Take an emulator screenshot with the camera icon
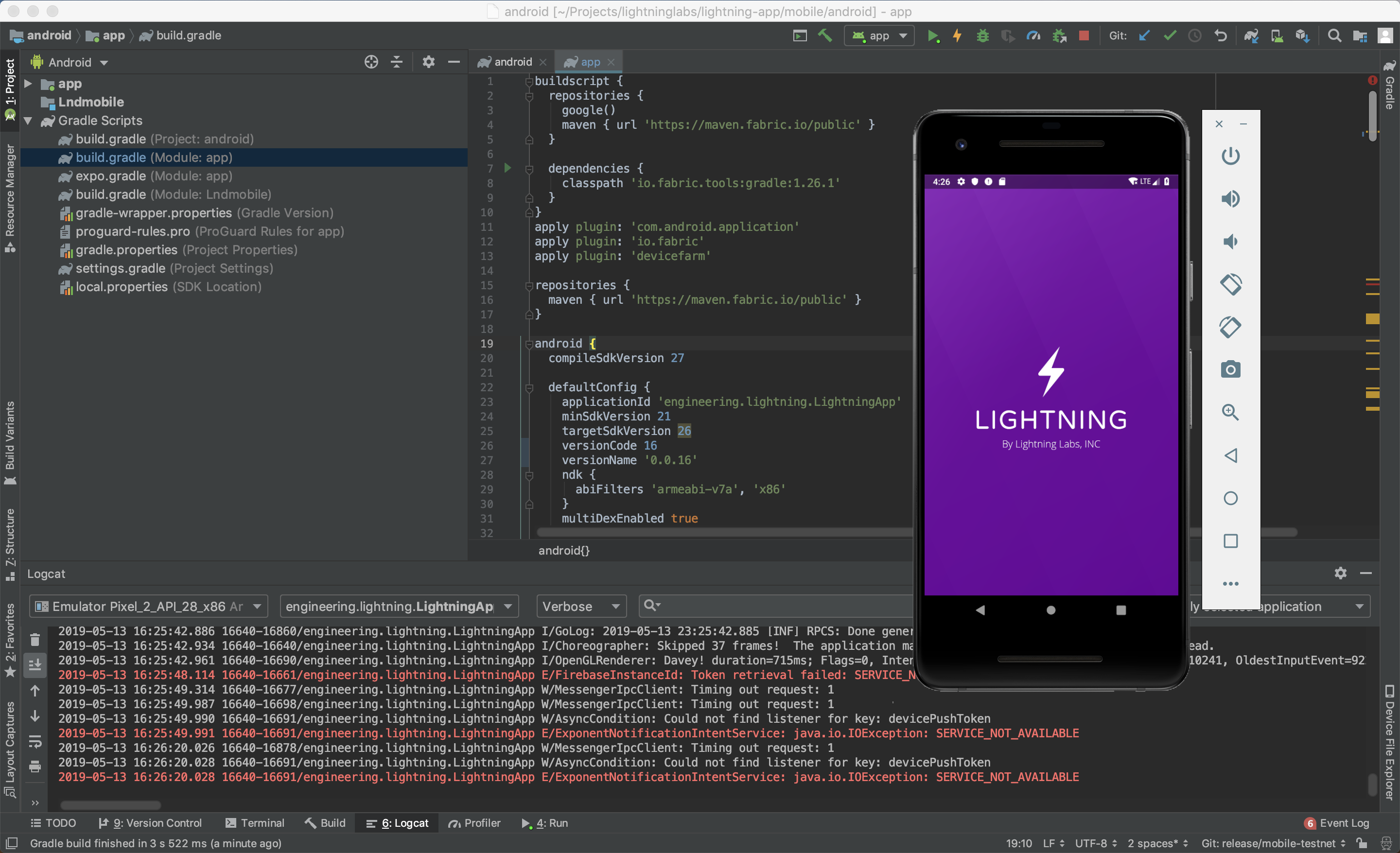Image resolution: width=1400 pixels, height=853 pixels. (x=1230, y=370)
